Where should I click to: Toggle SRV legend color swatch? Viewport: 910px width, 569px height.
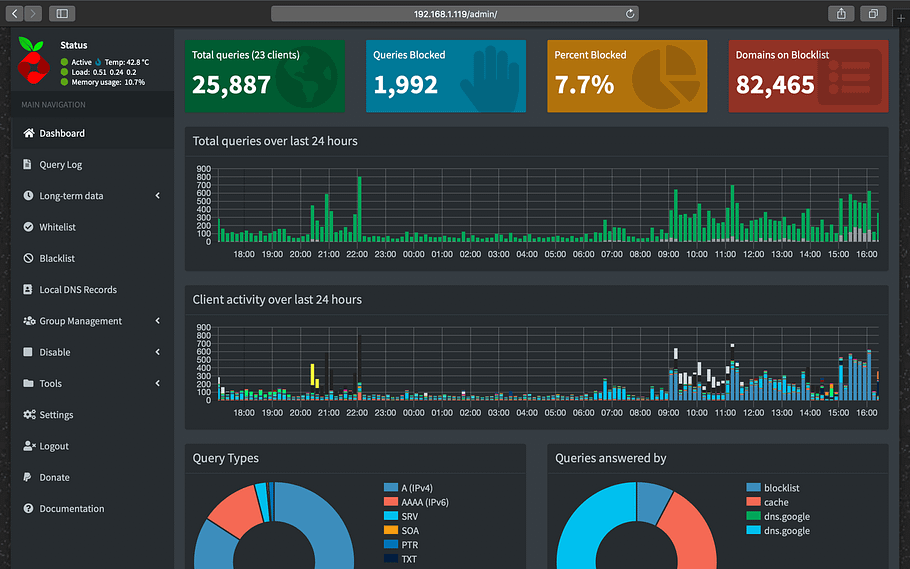[x=391, y=516]
